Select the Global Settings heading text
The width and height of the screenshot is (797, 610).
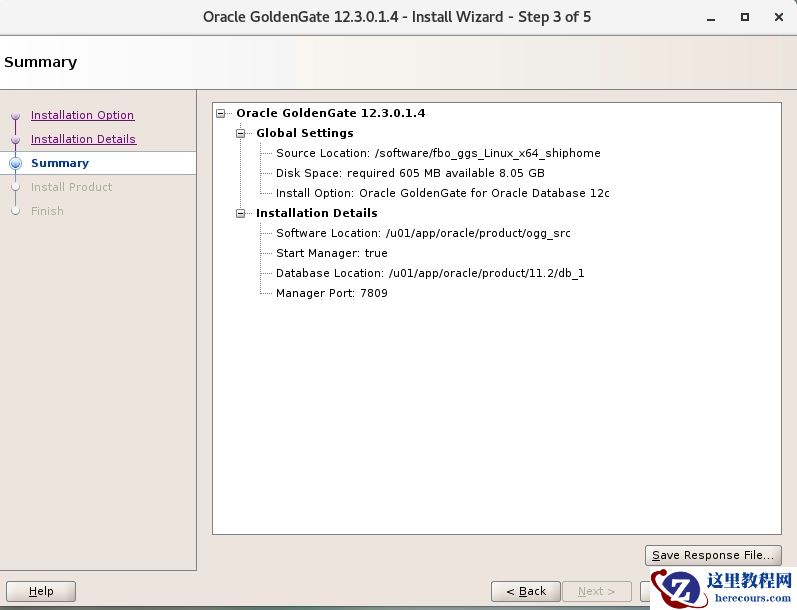305,133
